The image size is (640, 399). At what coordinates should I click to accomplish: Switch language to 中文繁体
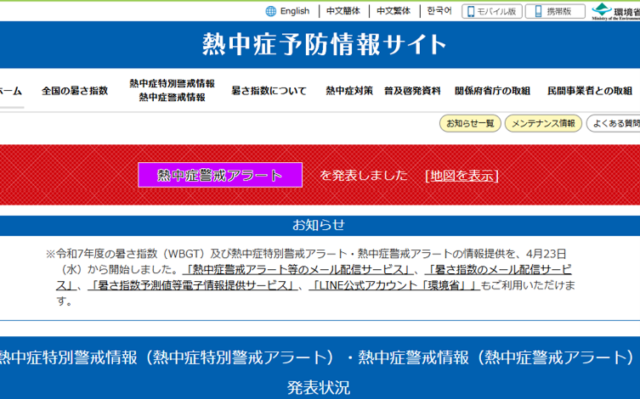[x=393, y=11]
